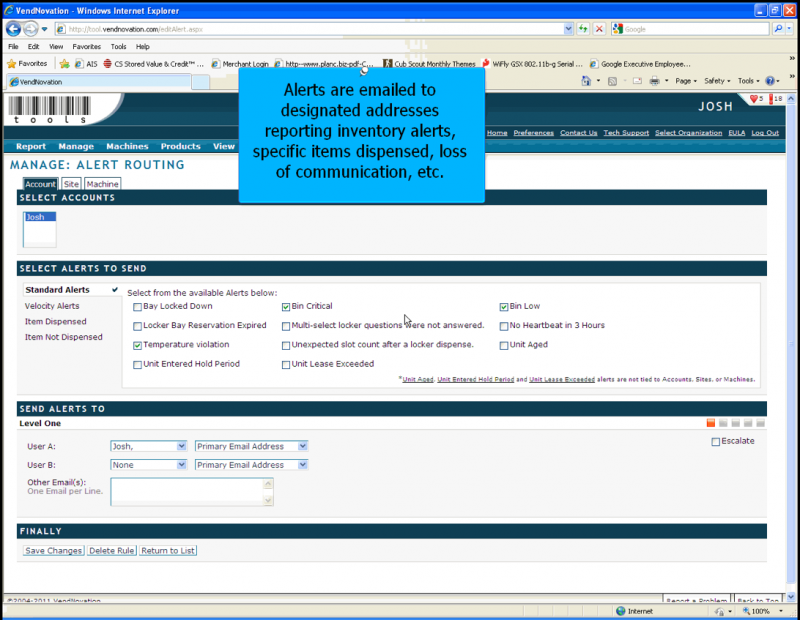Open the browser Edit menu
The height and width of the screenshot is (620, 800).
click(33, 46)
